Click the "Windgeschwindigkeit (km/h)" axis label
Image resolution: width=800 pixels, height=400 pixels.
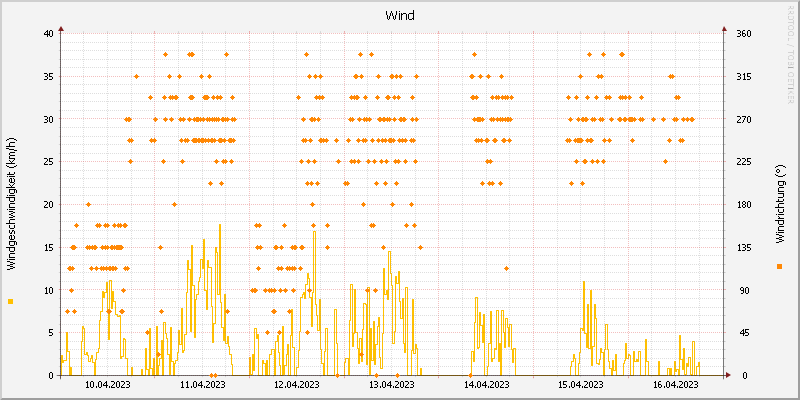(x=11, y=206)
